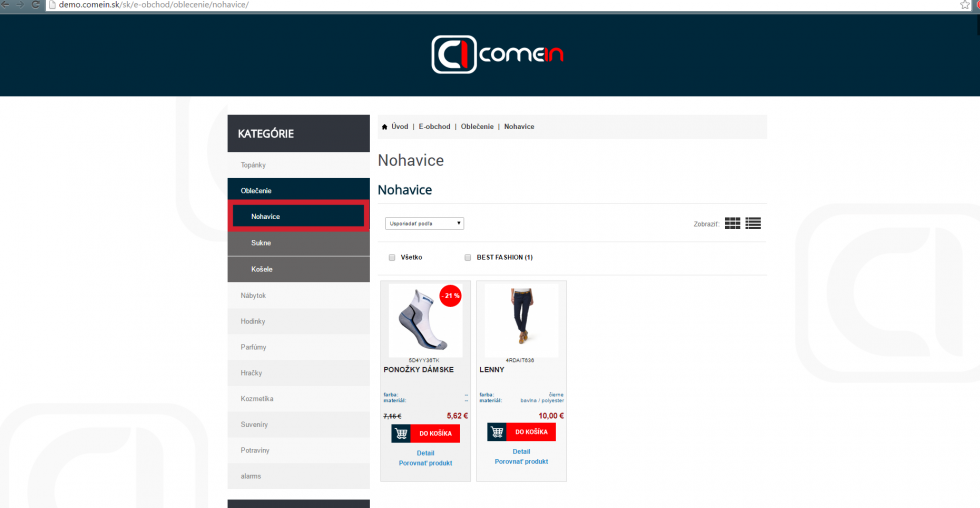Click the browser reload icon
Screen dimensions: 980x508
36,4
